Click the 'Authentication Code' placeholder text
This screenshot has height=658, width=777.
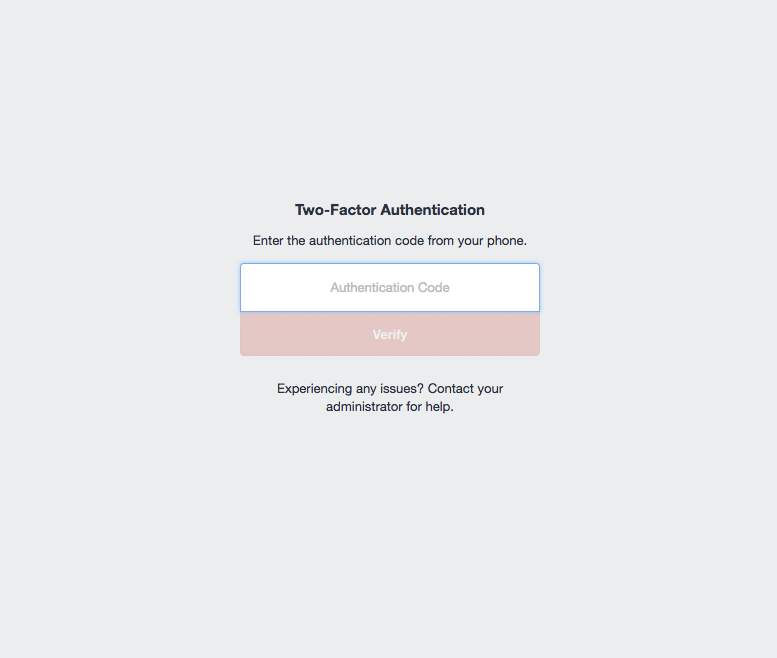click(390, 287)
